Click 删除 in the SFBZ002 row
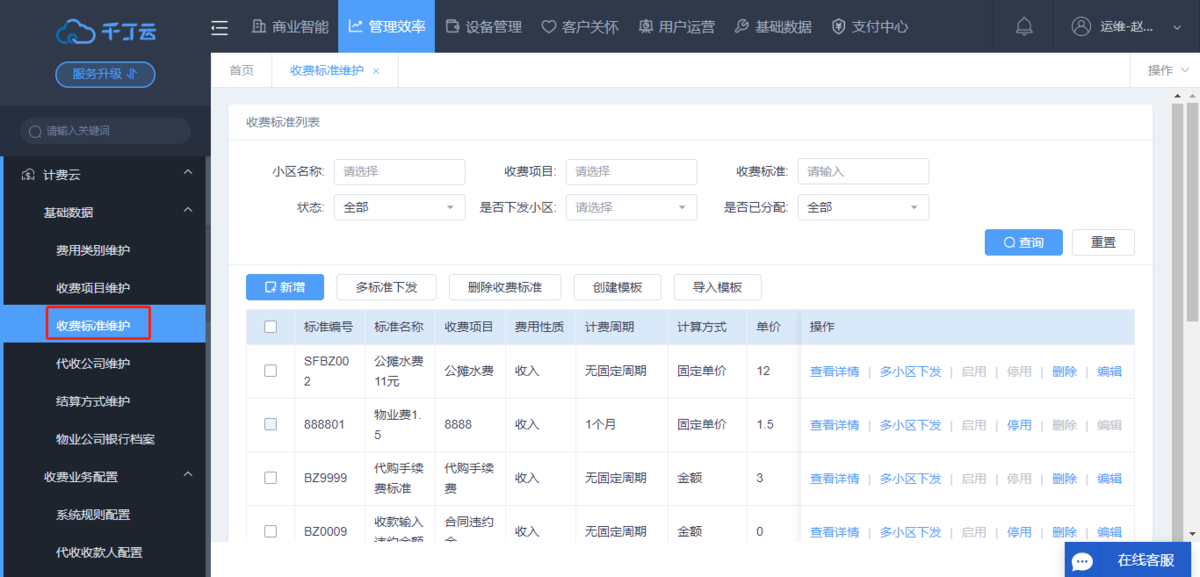 [1064, 371]
